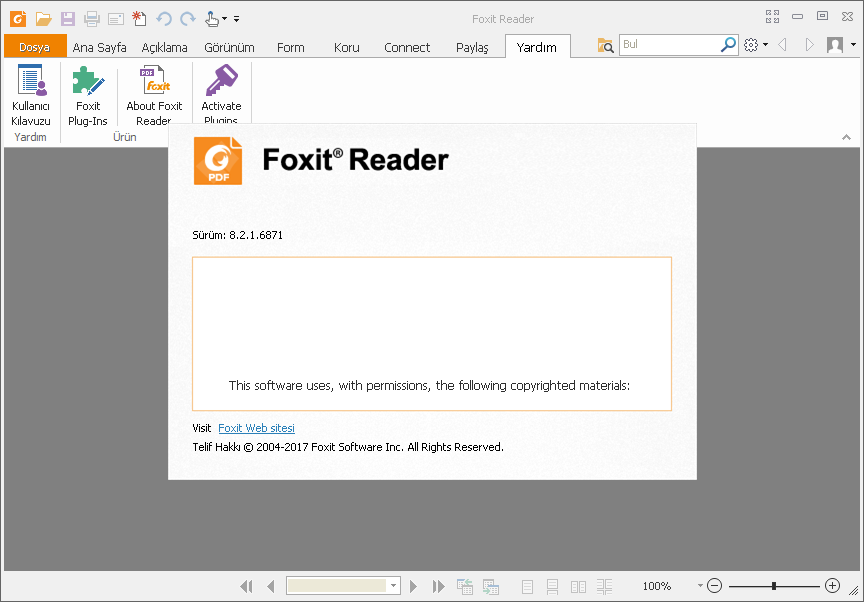Open Foxit Plug-Ins

(88, 95)
